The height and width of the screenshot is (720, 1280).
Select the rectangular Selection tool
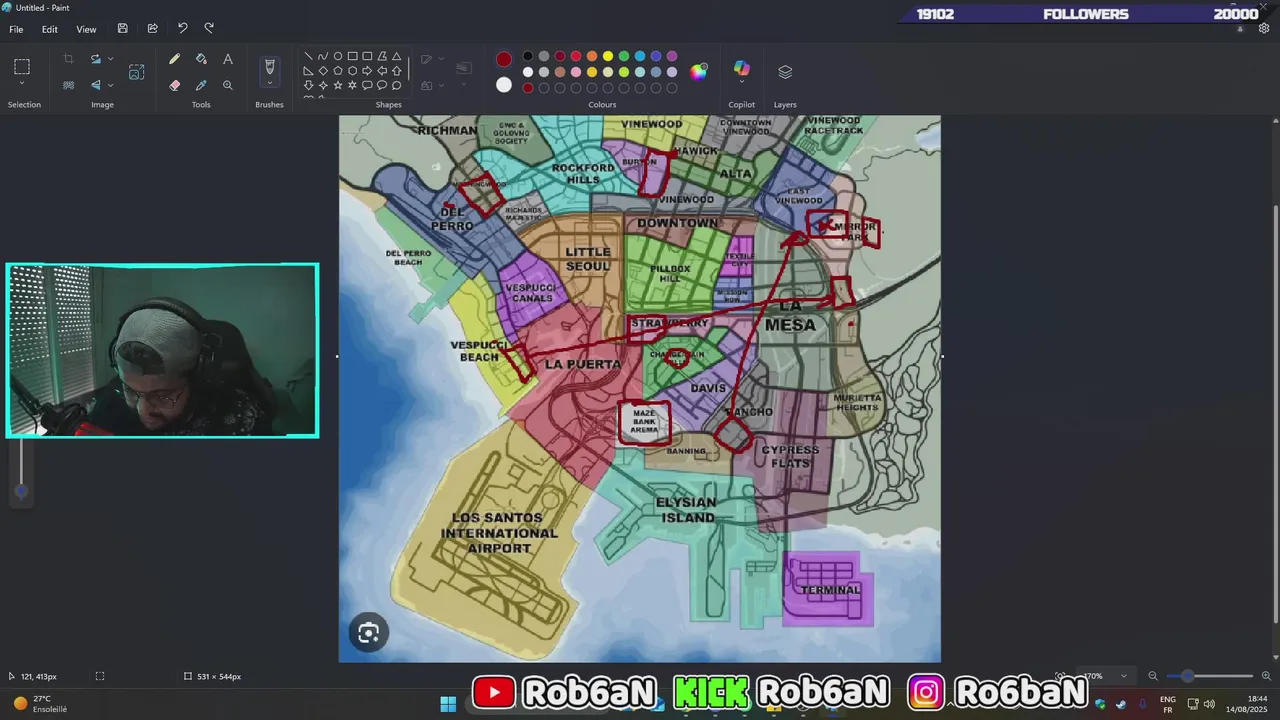22,67
